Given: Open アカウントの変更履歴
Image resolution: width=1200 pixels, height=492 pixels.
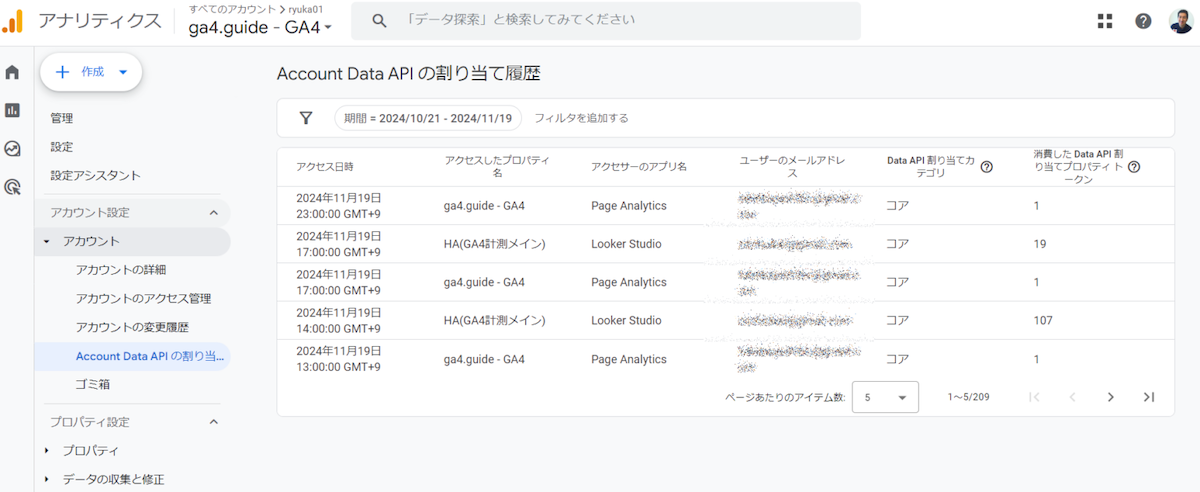Looking at the screenshot, I should point(132,327).
